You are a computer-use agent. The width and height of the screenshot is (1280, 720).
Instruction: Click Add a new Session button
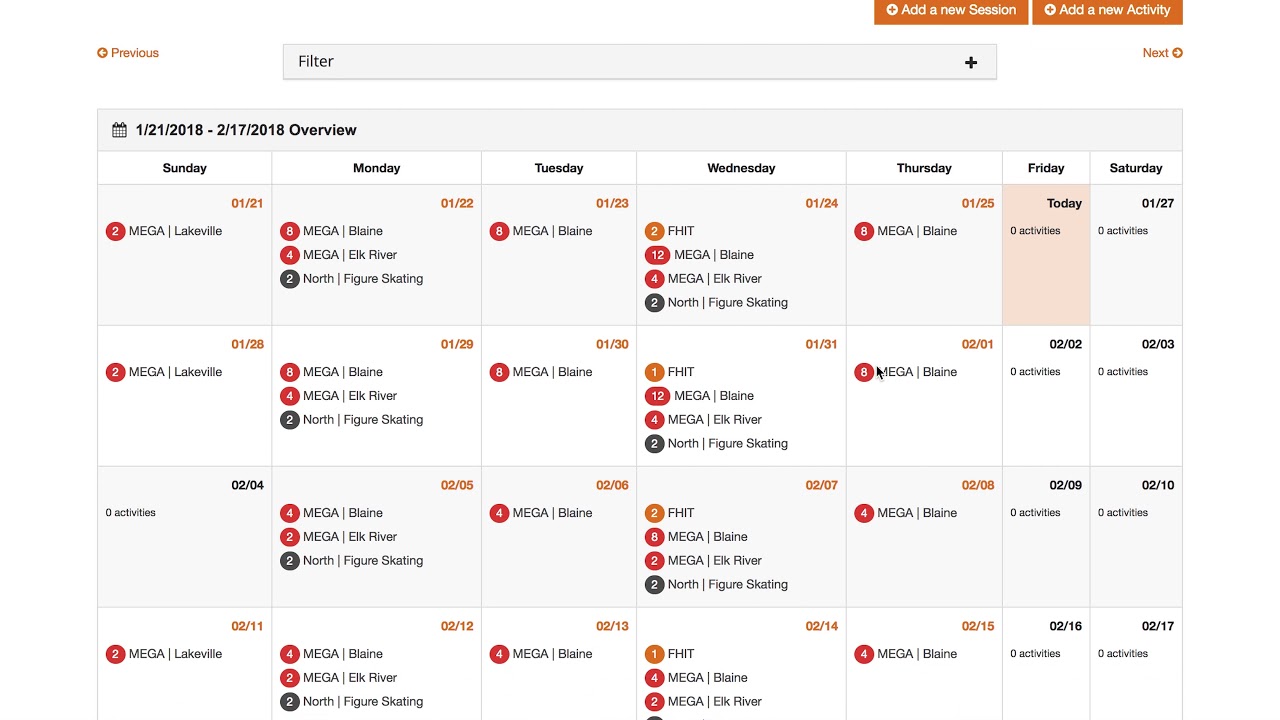click(x=951, y=10)
